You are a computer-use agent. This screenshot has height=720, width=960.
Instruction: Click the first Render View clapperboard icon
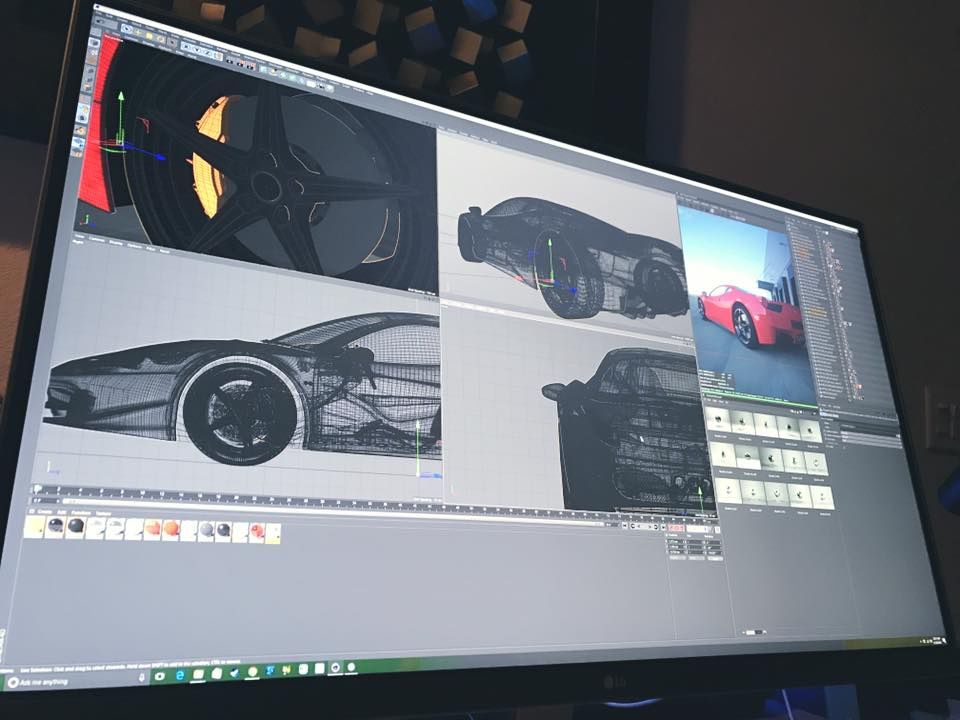230,61
